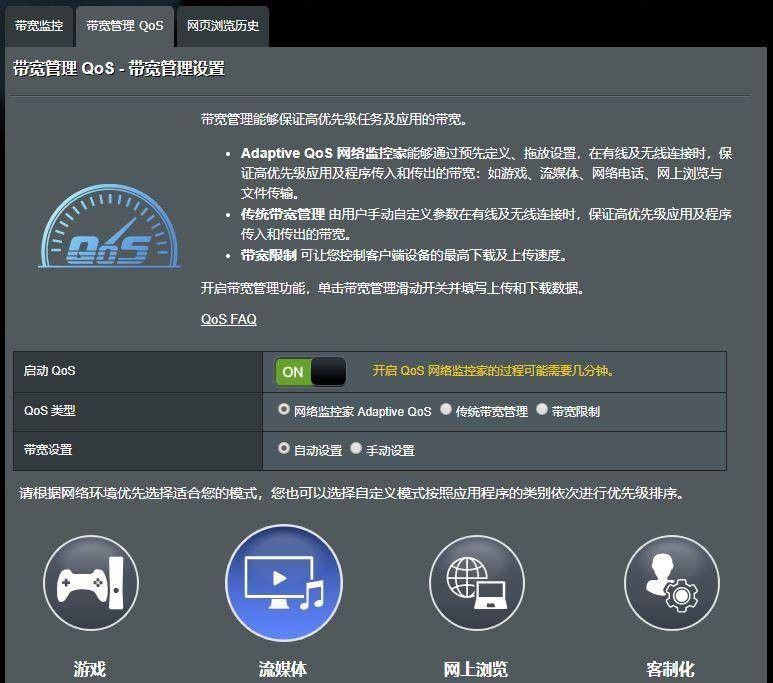
Task: Select 网络监控家 Adaptive QoS radio button
Action: click(283, 409)
